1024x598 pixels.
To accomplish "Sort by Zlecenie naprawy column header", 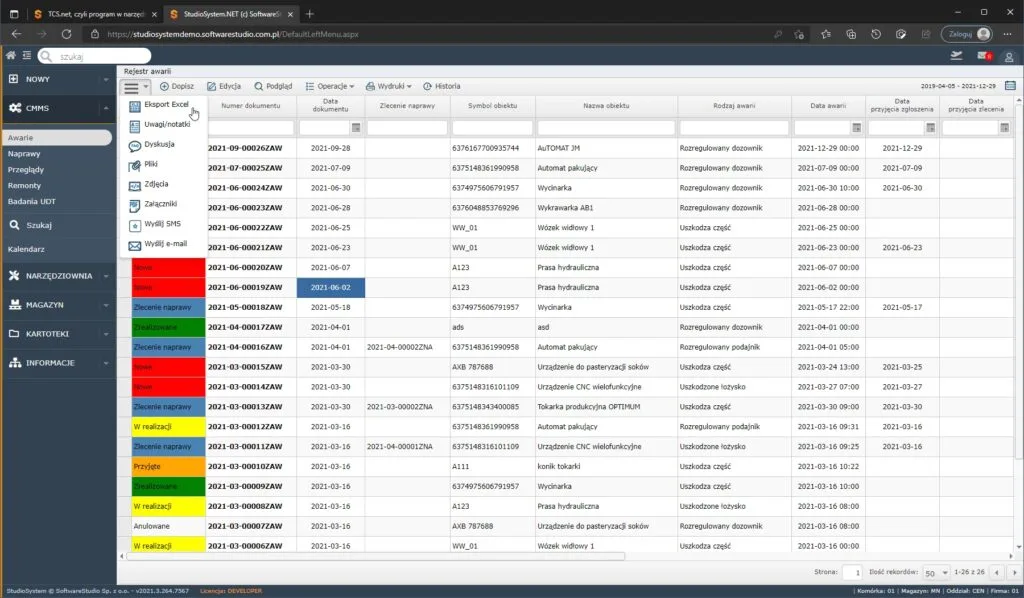I will [407, 106].
